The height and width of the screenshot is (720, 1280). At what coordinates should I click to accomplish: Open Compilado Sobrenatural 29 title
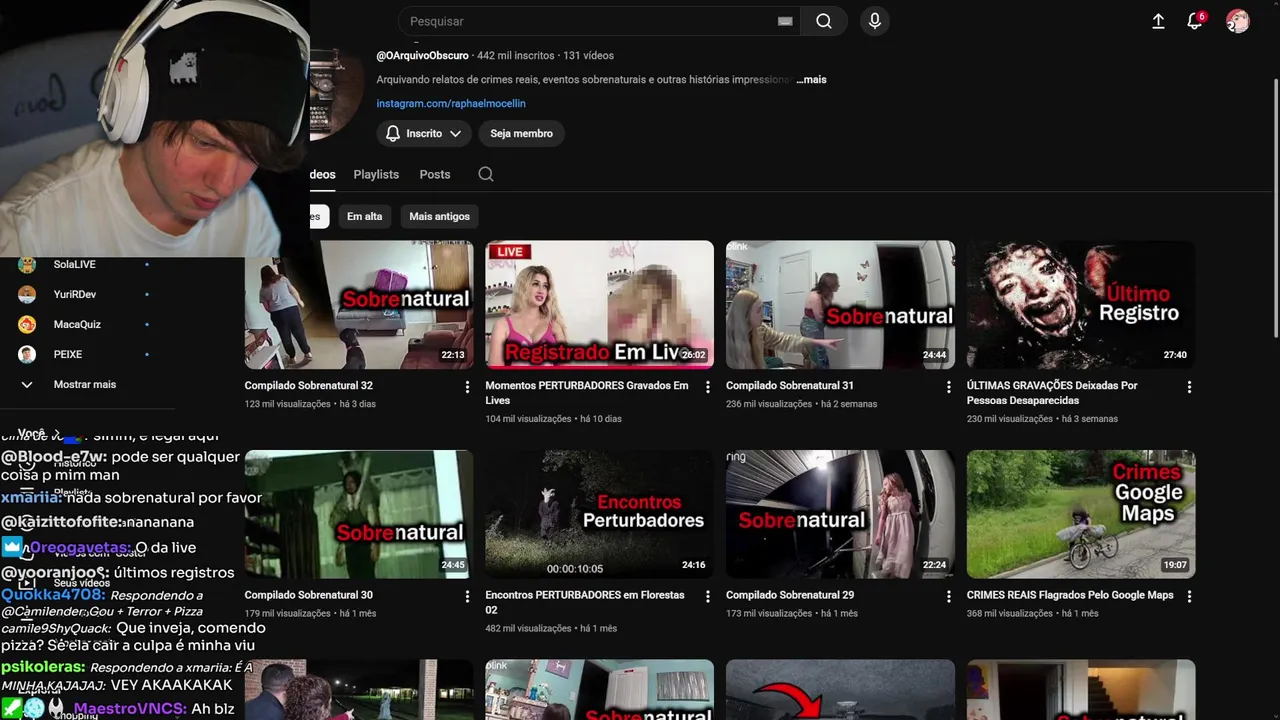coord(790,595)
